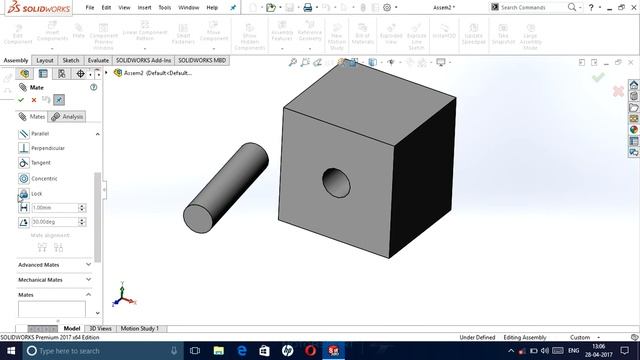The image size is (640, 360).
Task: Open the Edit menu
Action: click(x=106, y=7)
